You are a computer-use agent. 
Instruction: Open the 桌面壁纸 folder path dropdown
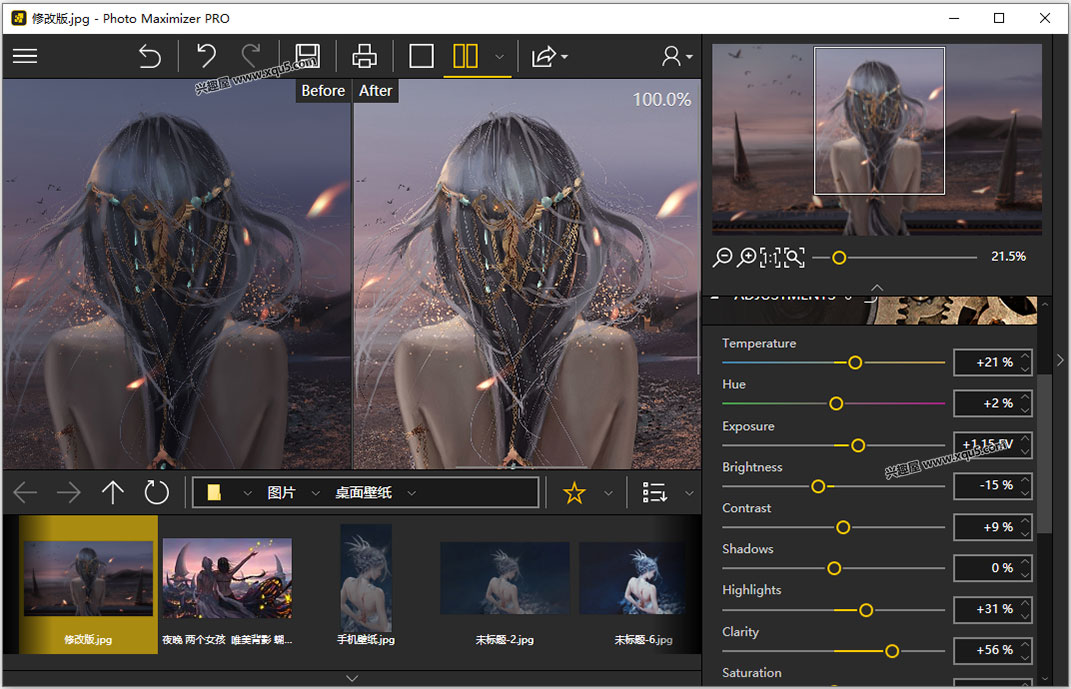(411, 493)
